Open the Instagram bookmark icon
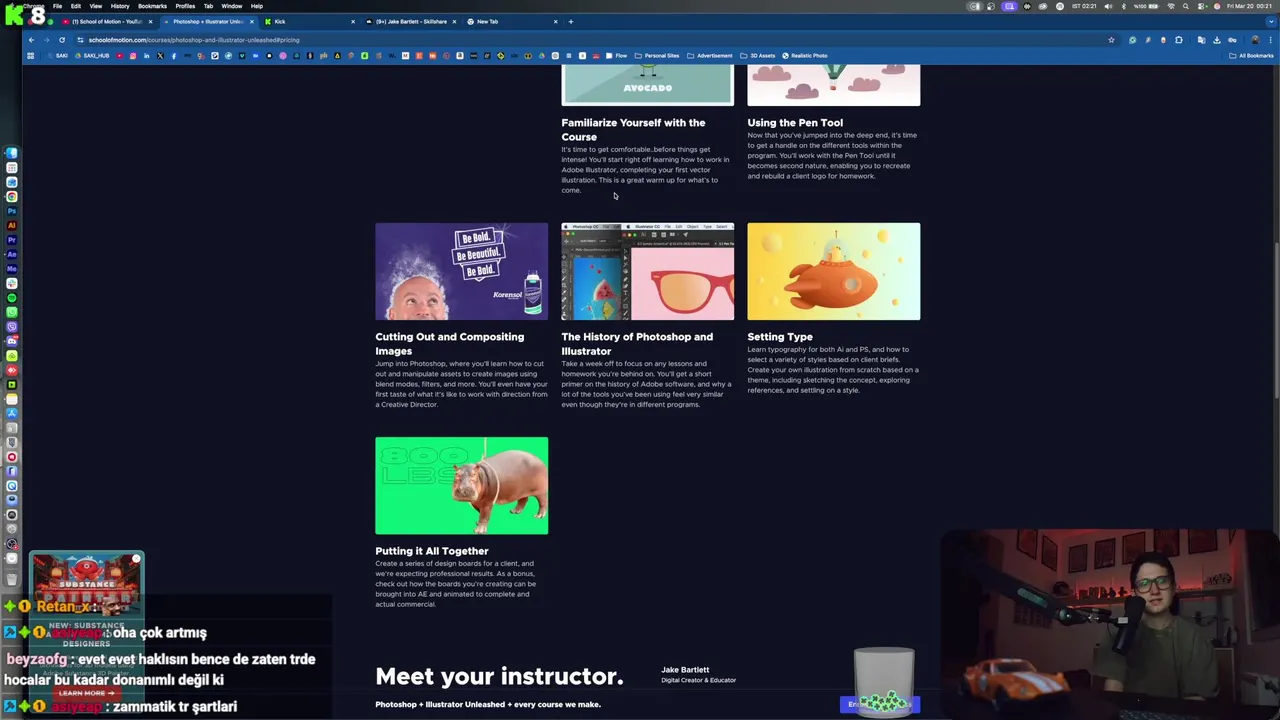The width and height of the screenshot is (1280, 720). pyautogui.click(x=133, y=55)
